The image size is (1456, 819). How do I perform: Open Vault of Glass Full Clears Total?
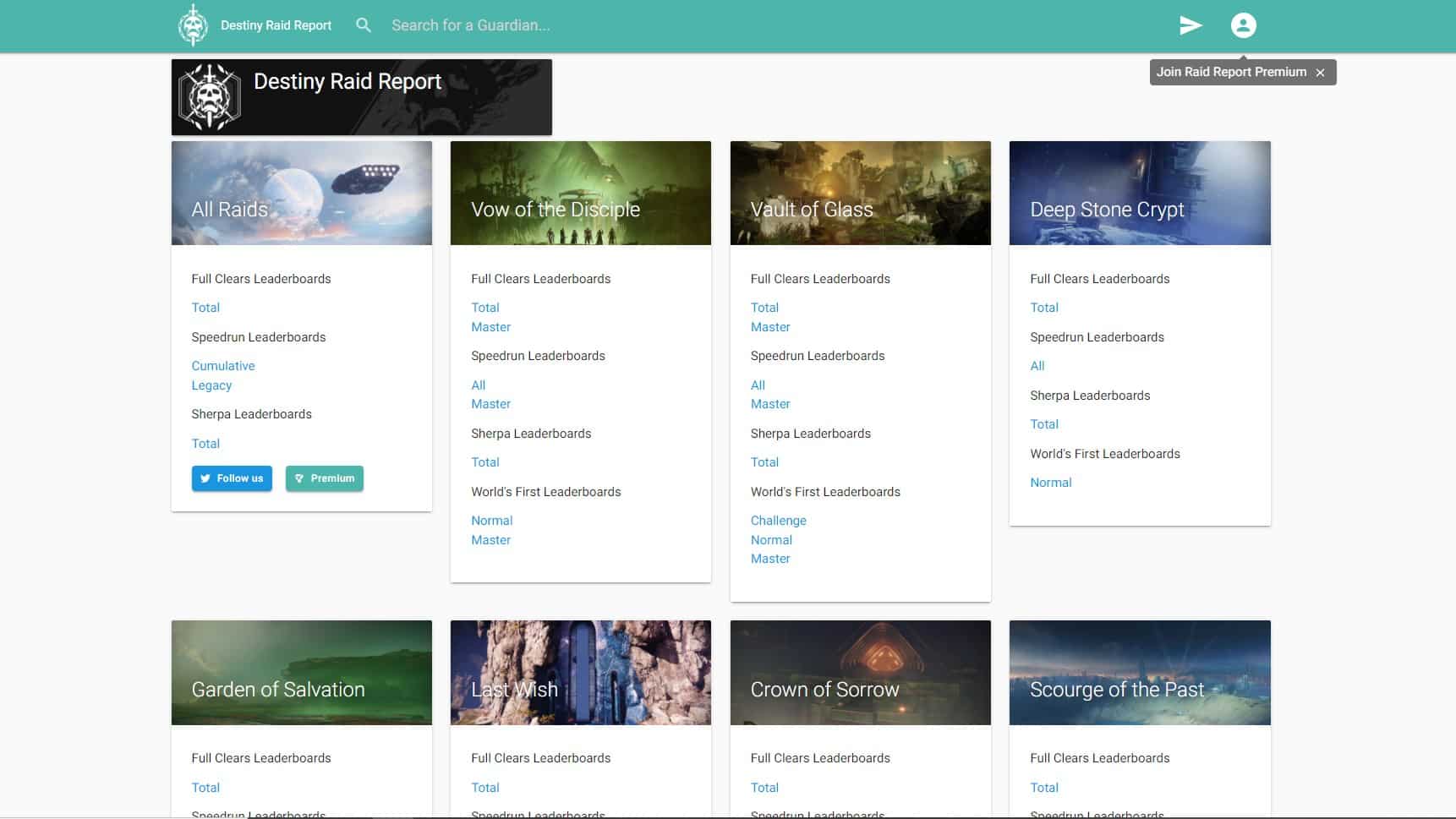point(765,308)
